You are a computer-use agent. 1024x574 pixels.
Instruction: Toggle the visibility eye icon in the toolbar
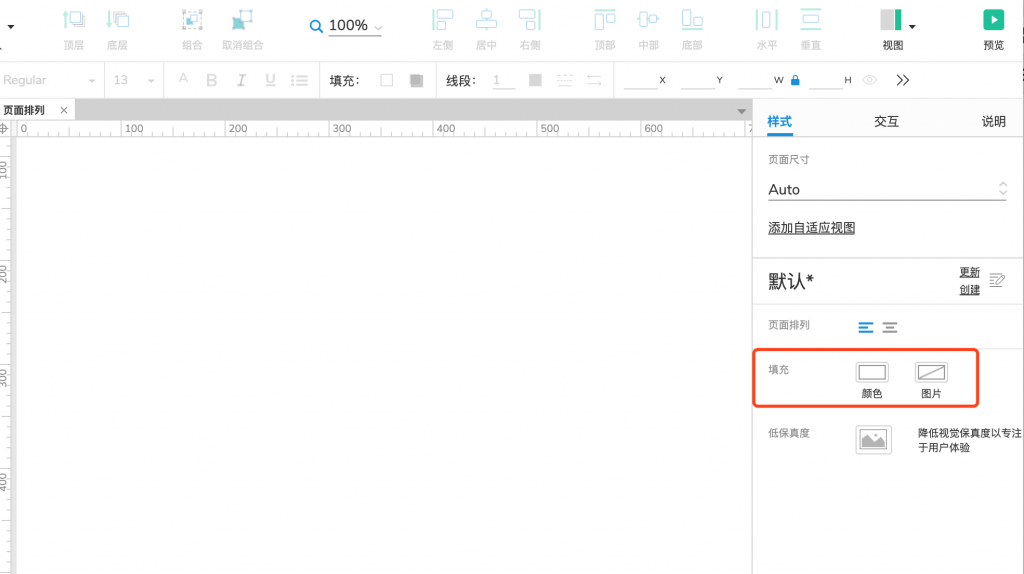(870, 80)
